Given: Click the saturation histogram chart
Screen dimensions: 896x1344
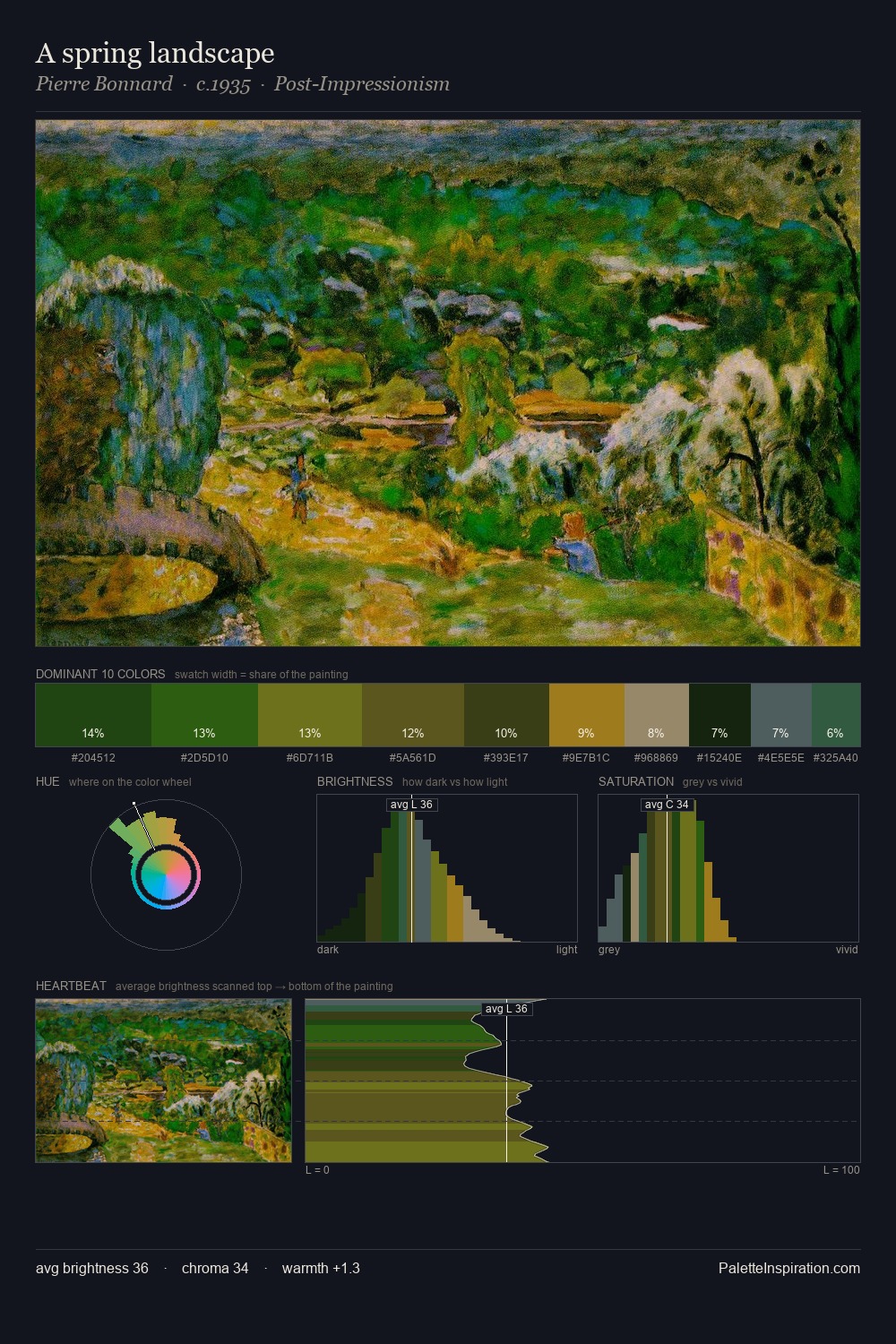Looking at the screenshot, I should click(x=728, y=868).
